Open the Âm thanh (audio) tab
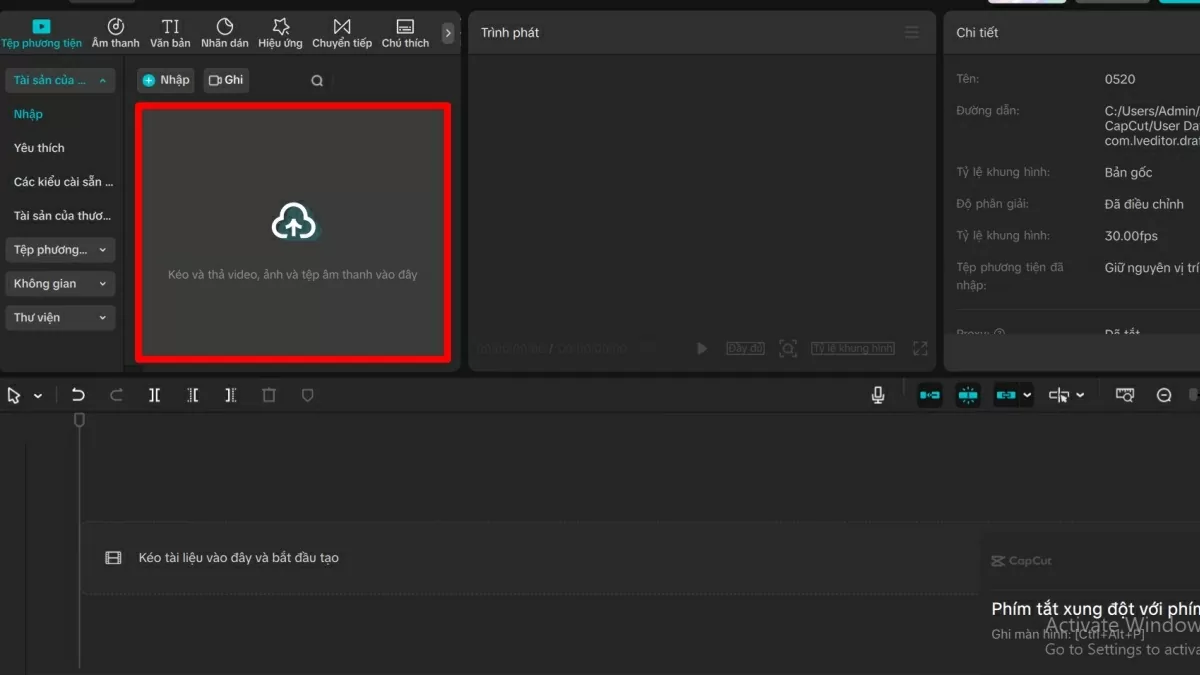Screen dimensions: 1200x675 click(115, 32)
